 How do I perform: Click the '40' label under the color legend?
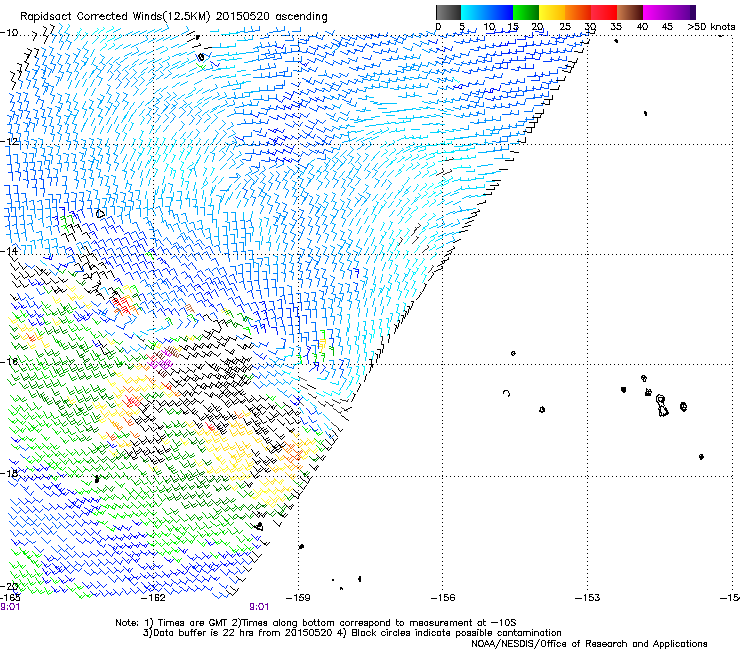click(x=642, y=27)
